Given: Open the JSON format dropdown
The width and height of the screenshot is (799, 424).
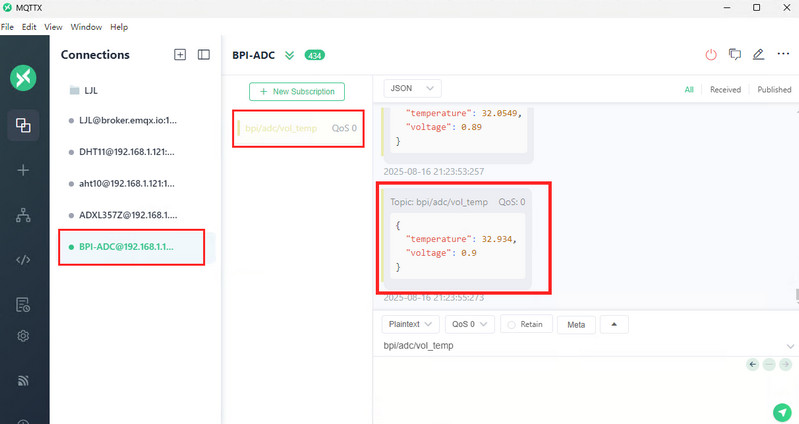Looking at the screenshot, I should 412,88.
